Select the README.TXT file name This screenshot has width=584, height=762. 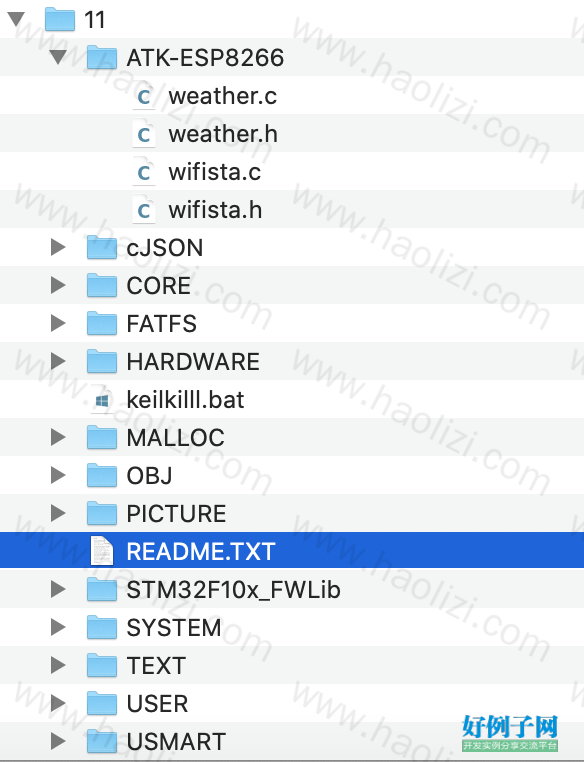(x=201, y=552)
